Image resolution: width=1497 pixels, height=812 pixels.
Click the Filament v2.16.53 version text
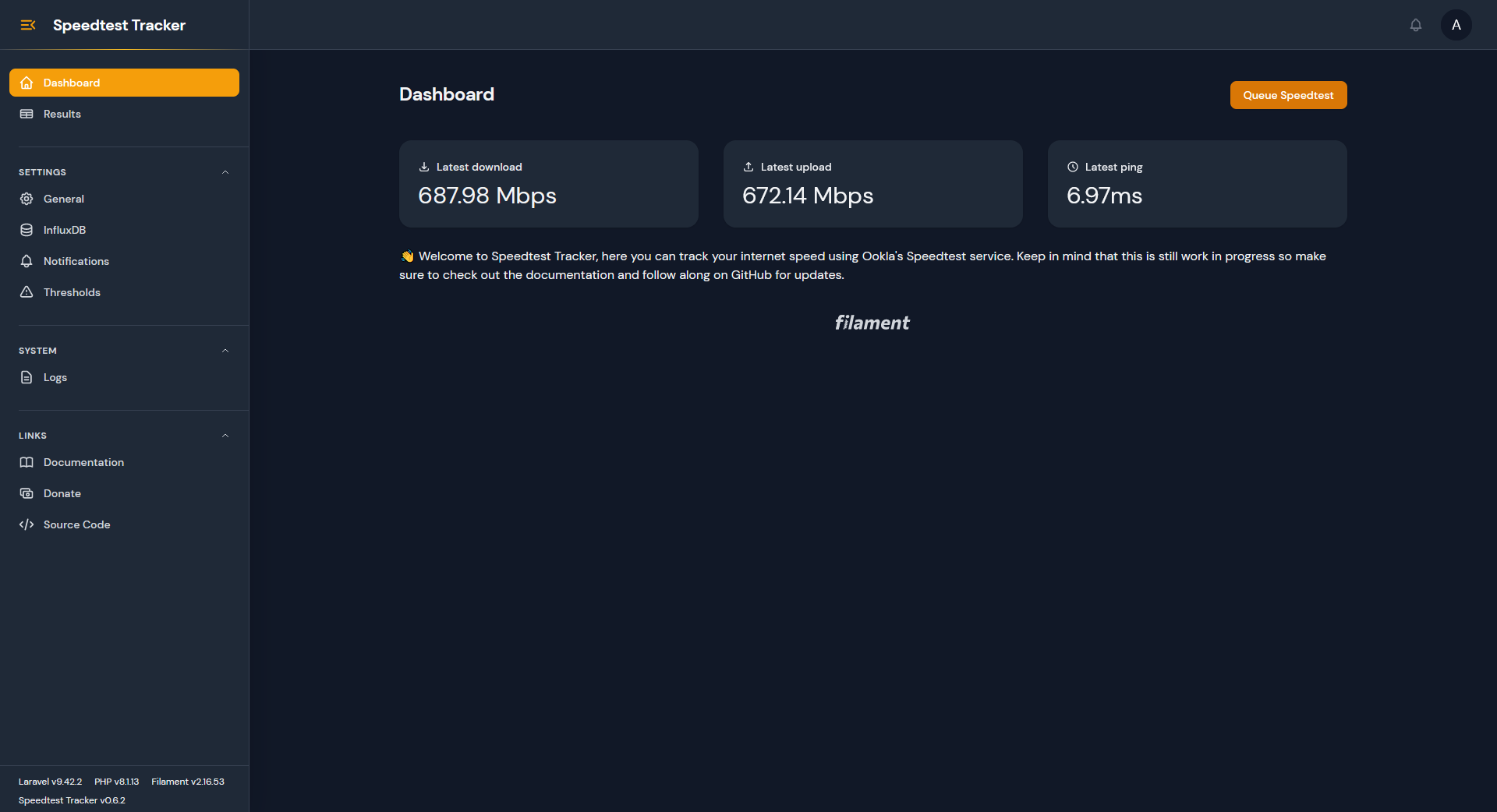[188, 782]
